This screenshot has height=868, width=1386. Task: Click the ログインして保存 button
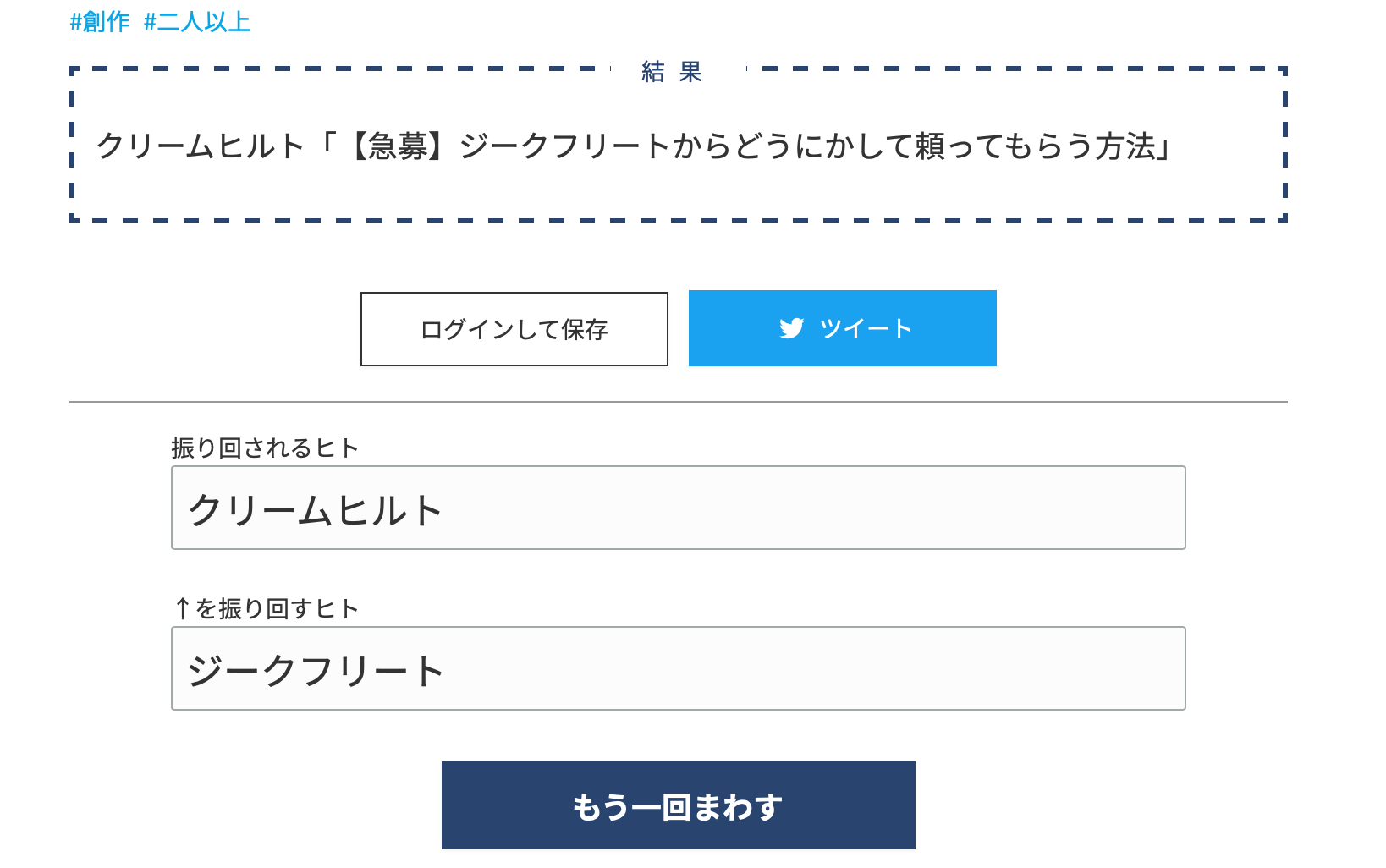pos(514,329)
